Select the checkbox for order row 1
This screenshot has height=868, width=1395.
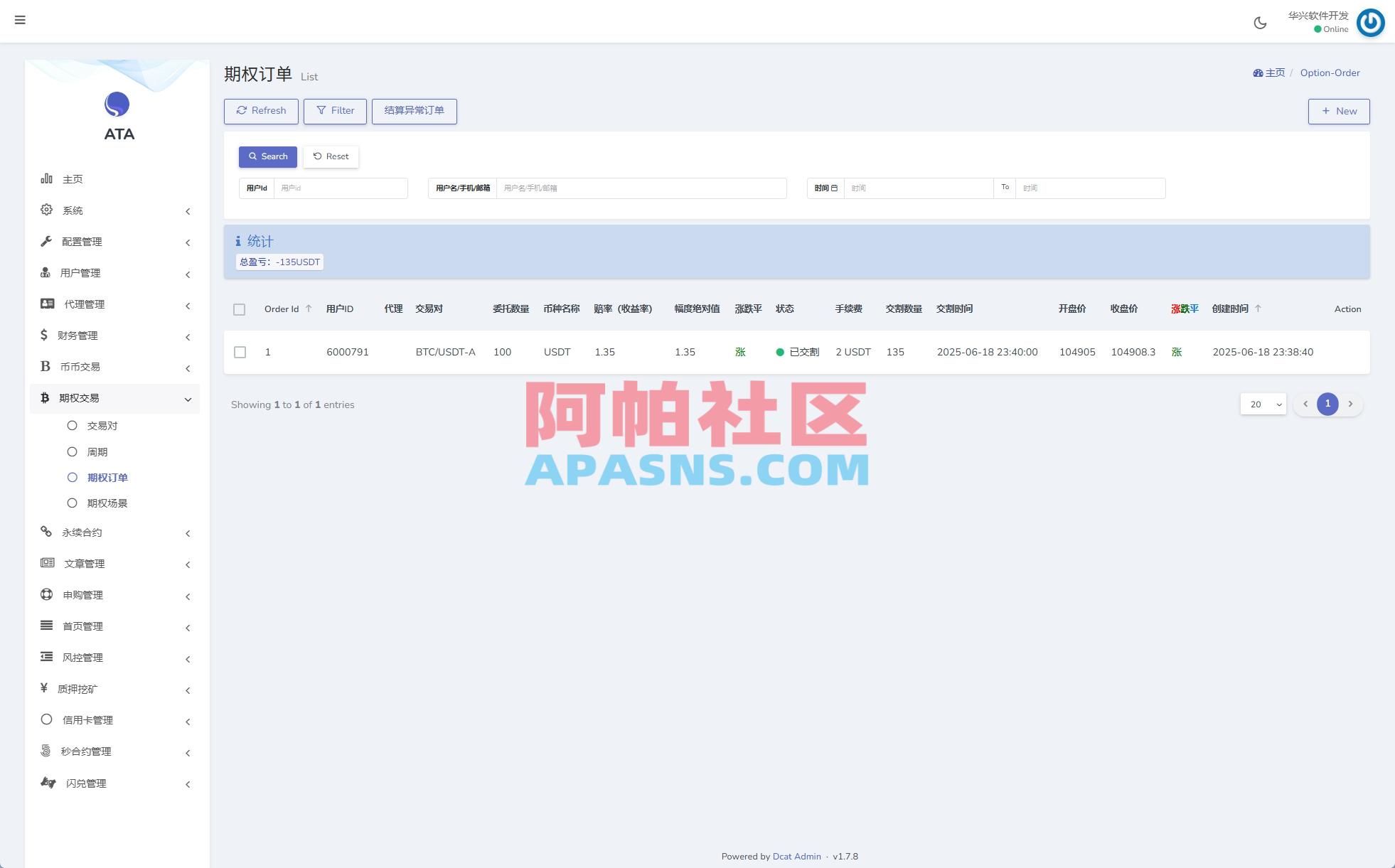click(x=240, y=352)
